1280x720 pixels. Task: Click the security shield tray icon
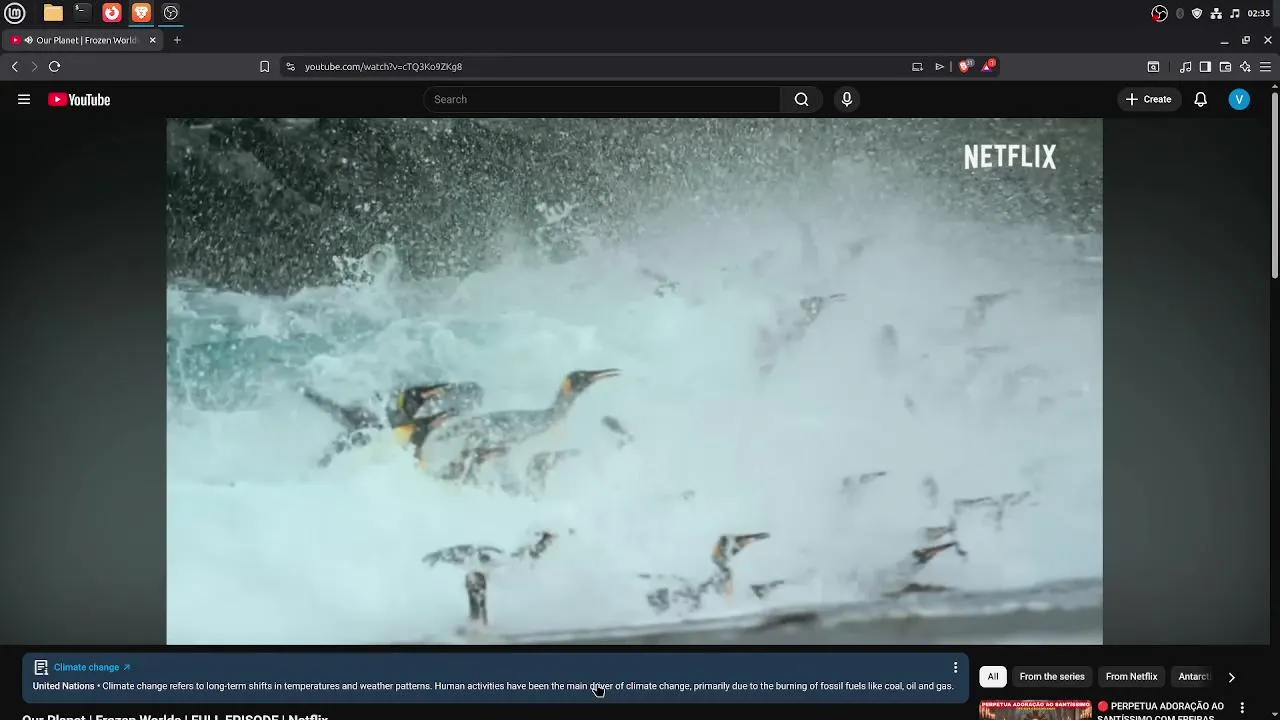[1197, 13]
